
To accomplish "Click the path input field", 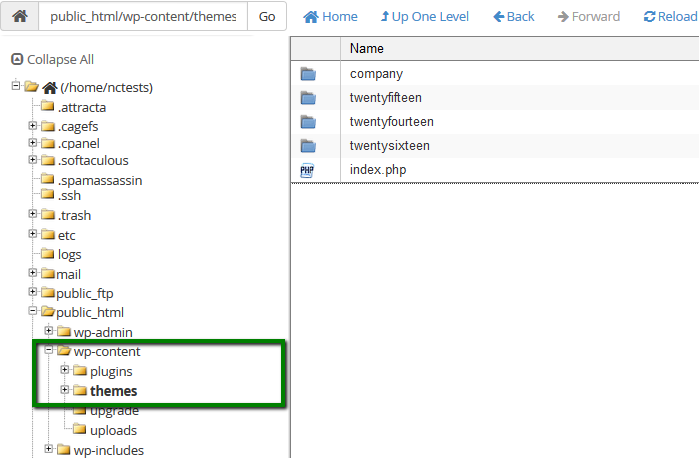I will (x=143, y=17).
